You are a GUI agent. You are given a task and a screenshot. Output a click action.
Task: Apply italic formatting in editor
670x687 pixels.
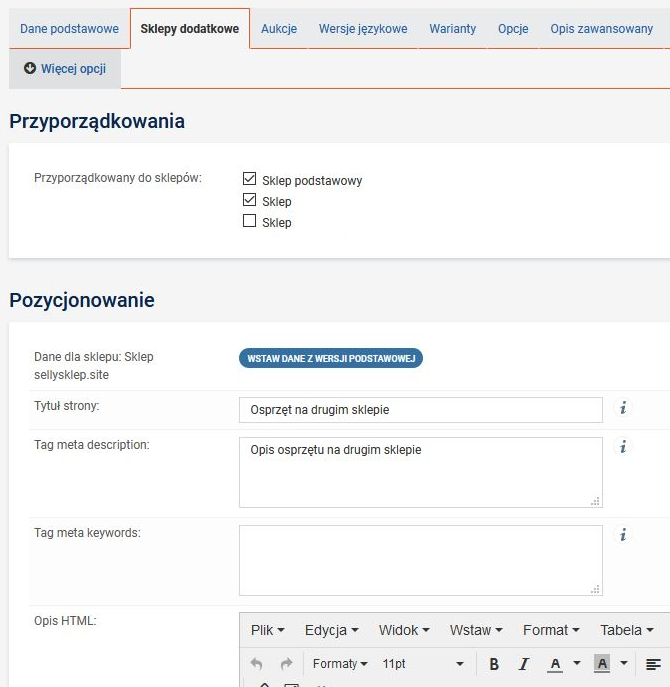coord(523,664)
